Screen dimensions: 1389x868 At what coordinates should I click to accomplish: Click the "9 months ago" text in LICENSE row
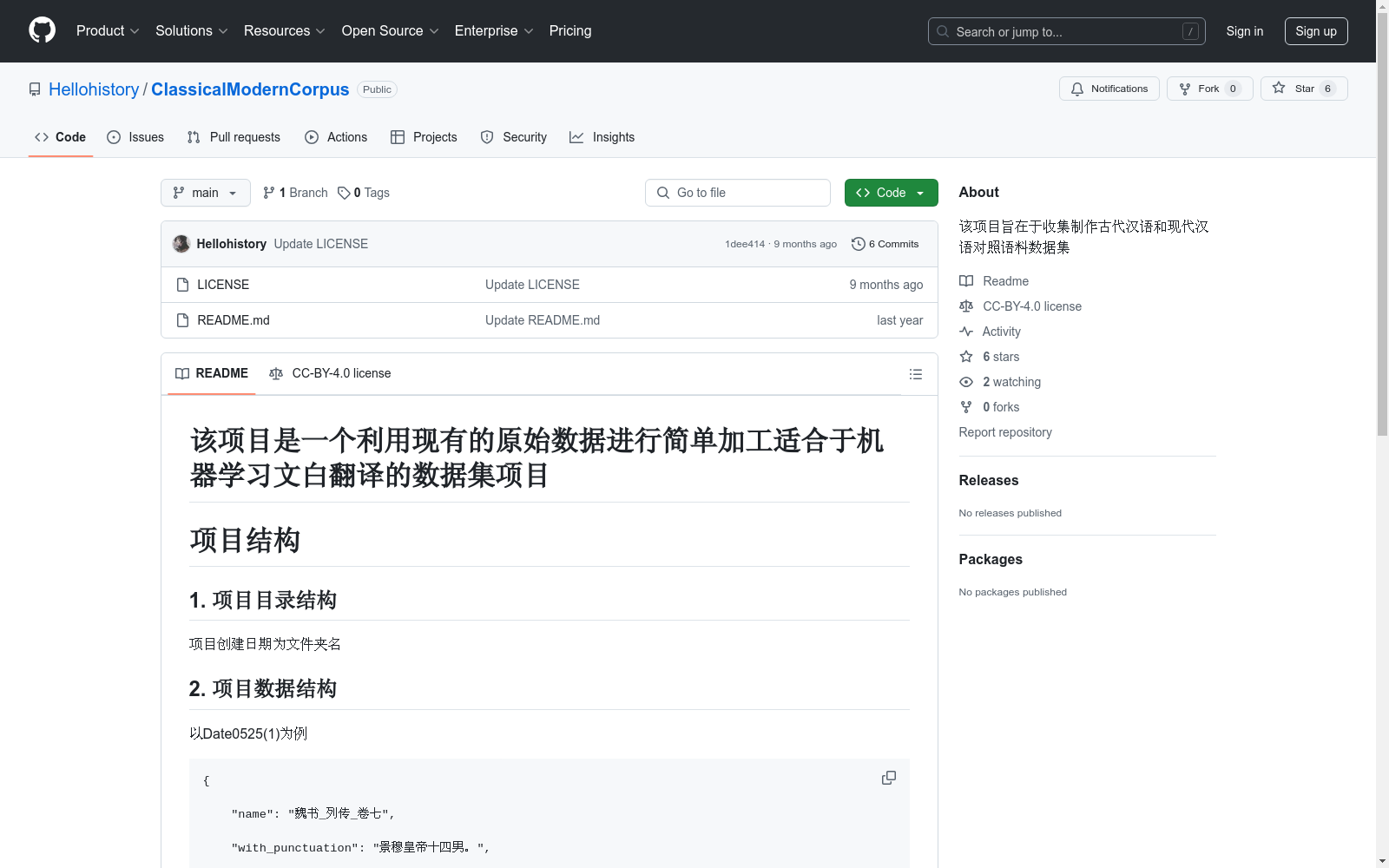(x=886, y=285)
